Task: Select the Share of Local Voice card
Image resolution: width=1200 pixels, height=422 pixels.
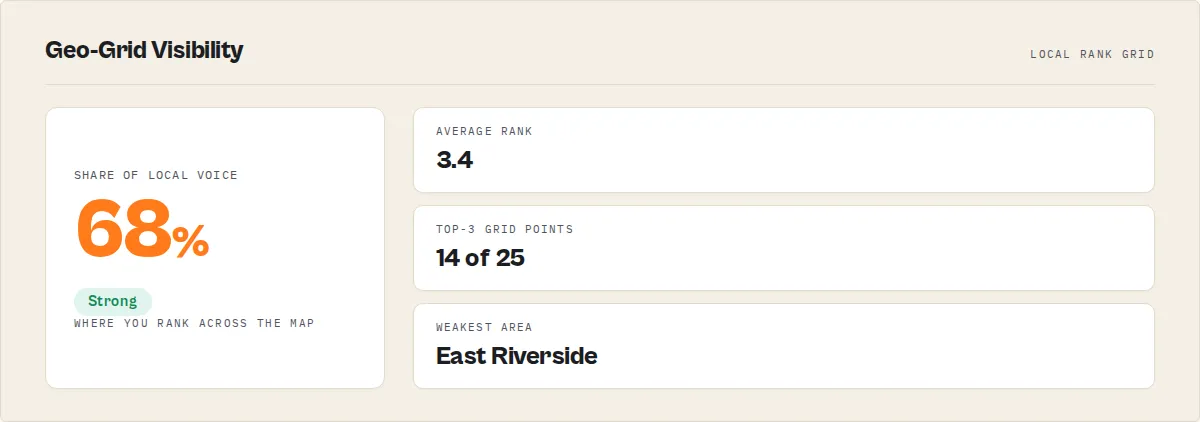Action: (215, 248)
